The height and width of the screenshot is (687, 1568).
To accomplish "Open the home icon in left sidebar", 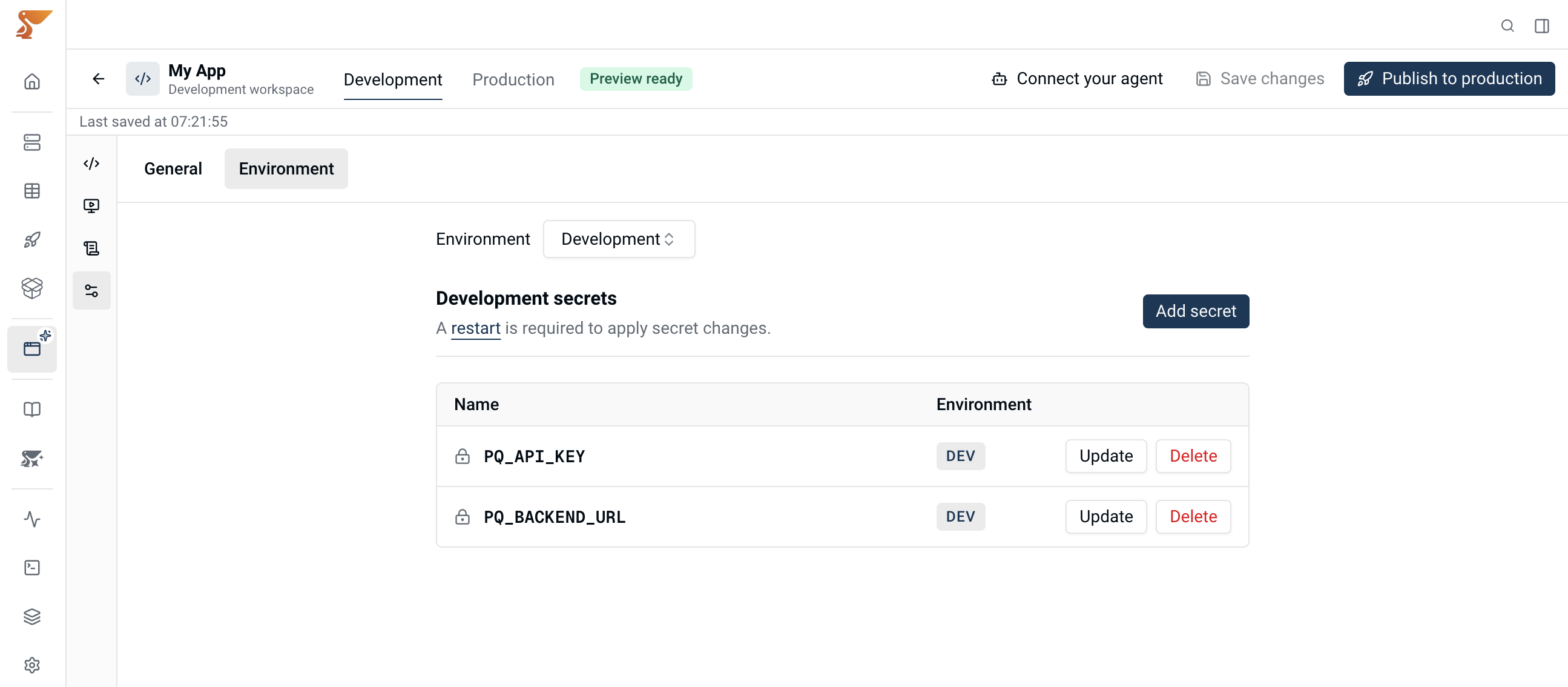I will [32, 81].
